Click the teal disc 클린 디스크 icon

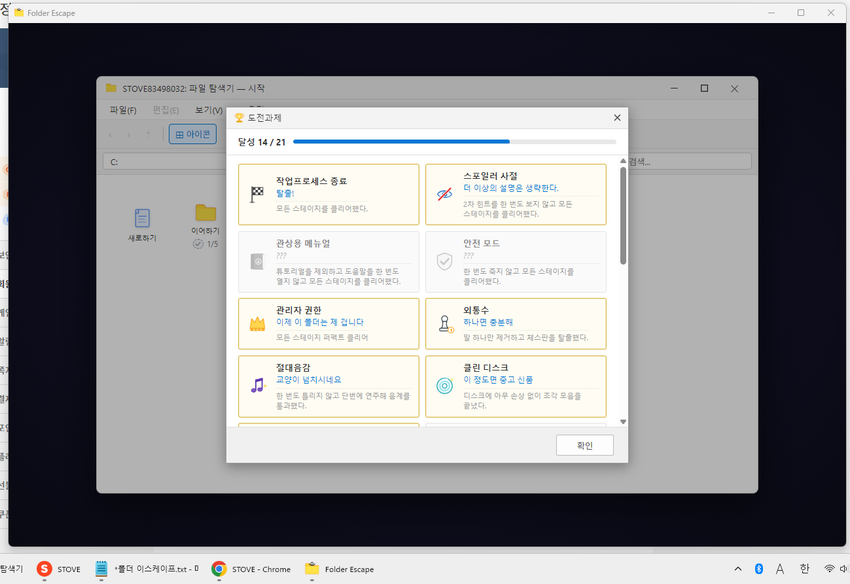(x=445, y=386)
